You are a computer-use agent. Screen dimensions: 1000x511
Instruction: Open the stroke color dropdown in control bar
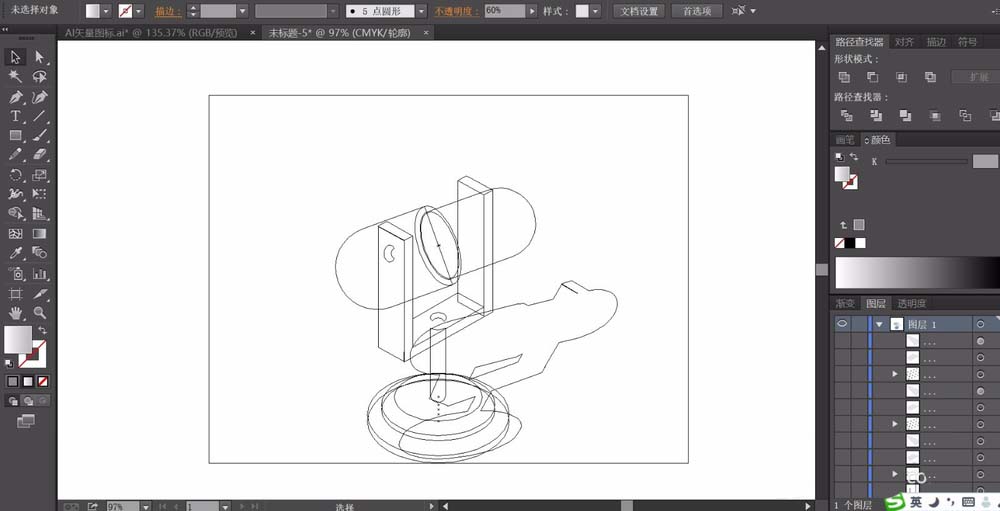point(139,11)
